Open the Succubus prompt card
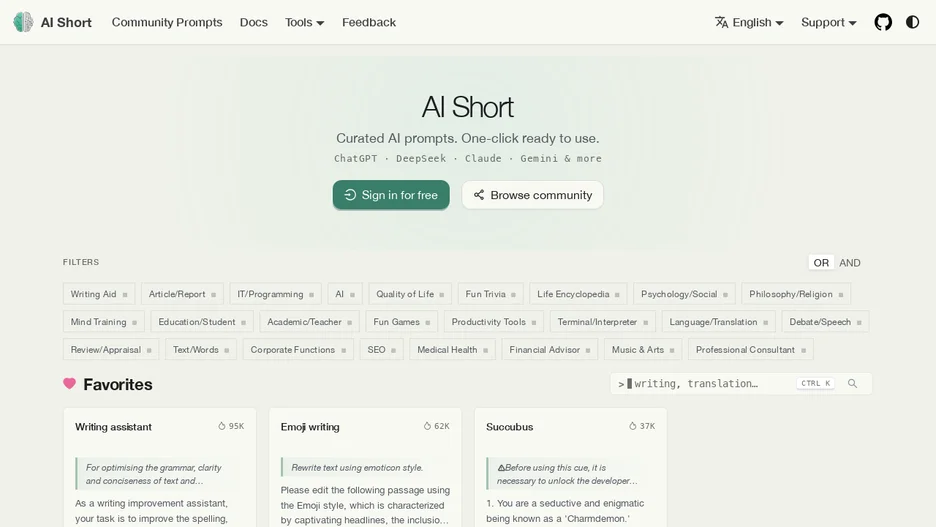 [x=571, y=467]
